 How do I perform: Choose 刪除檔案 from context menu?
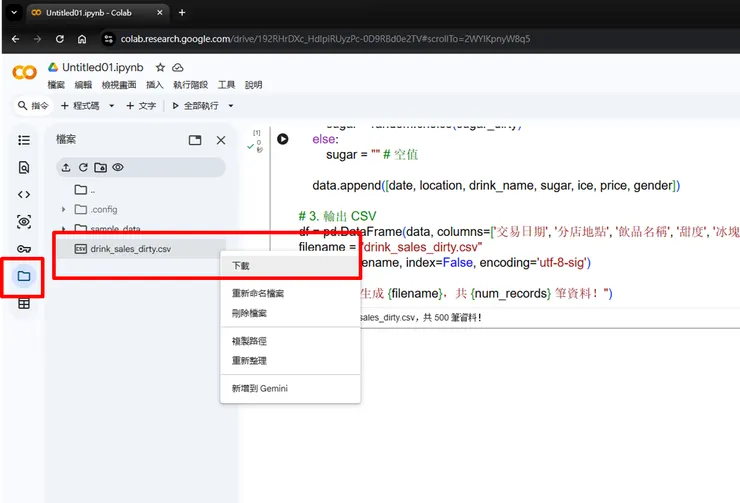coord(290,313)
